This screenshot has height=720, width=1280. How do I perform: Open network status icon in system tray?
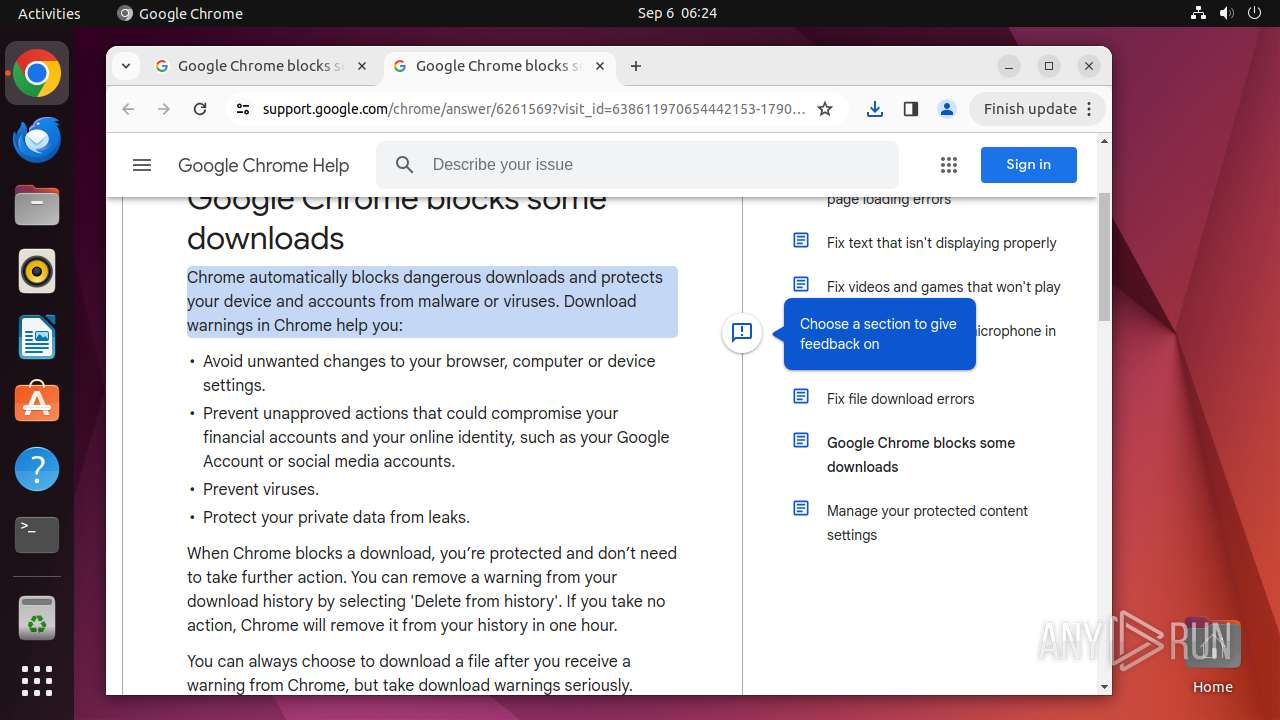tap(1198, 13)
